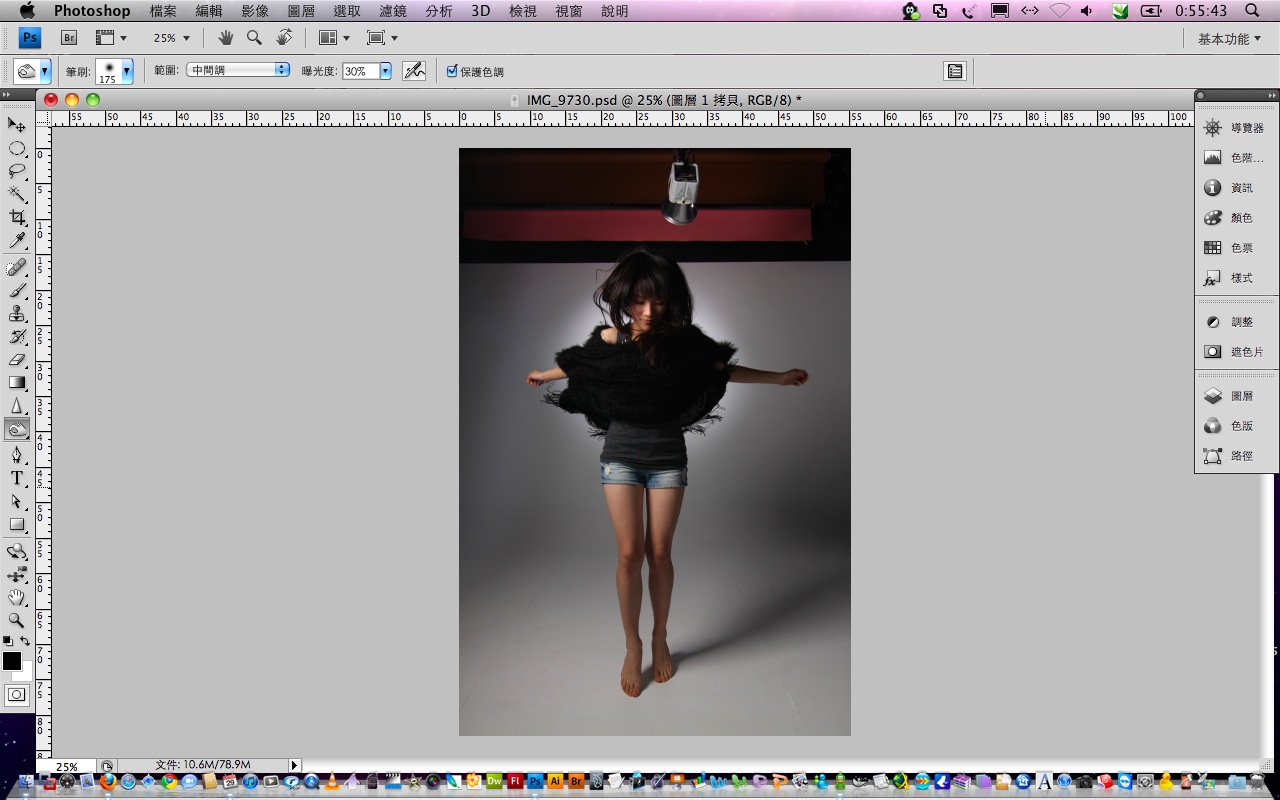Open the brush 筆刷 picker dropdown
Image resolution: width=1280 pixels, height=800 pixels.
[x=127, y=72]
